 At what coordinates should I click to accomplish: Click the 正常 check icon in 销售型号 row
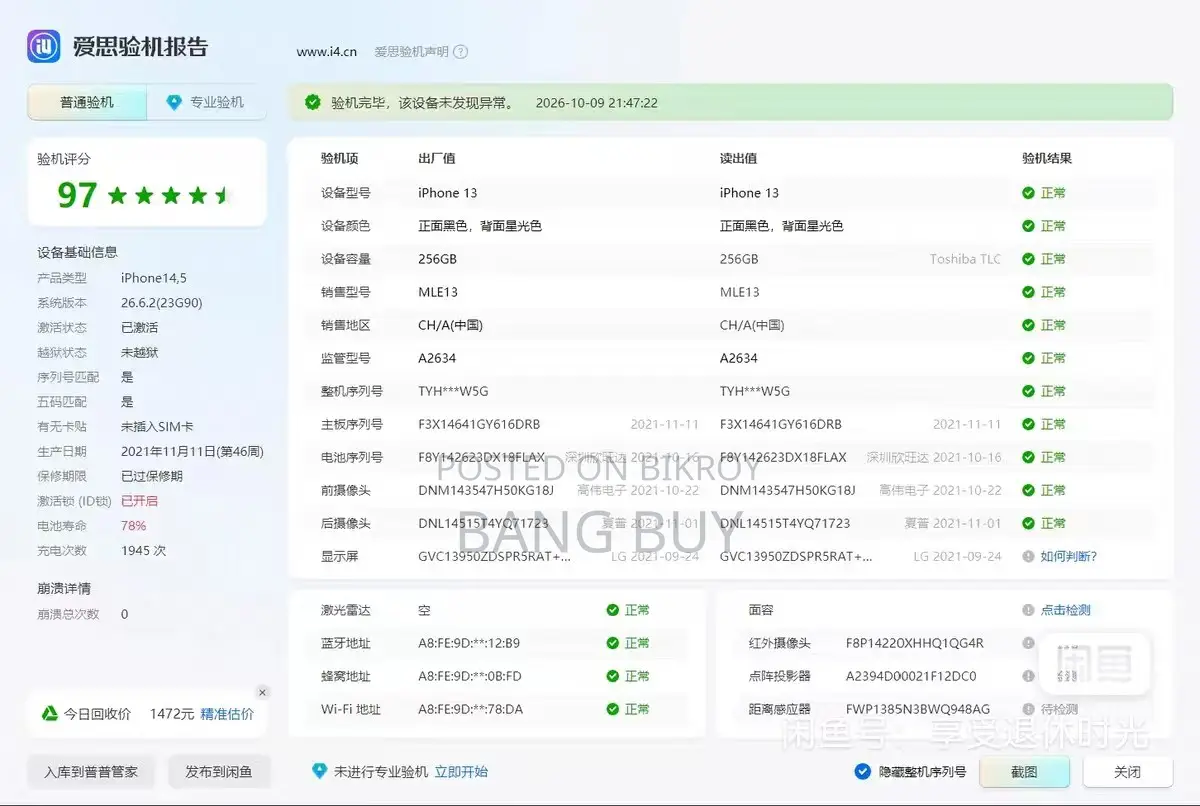click(1028, 292)
